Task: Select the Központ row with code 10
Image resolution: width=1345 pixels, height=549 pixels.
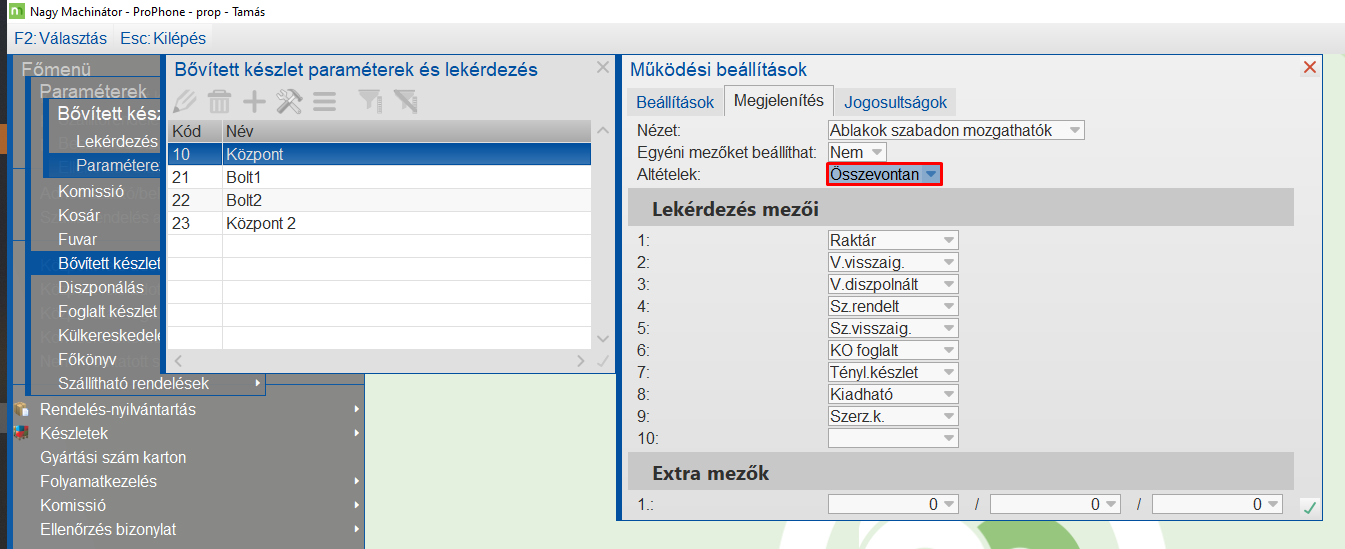Action: click(x=380, y=154)
